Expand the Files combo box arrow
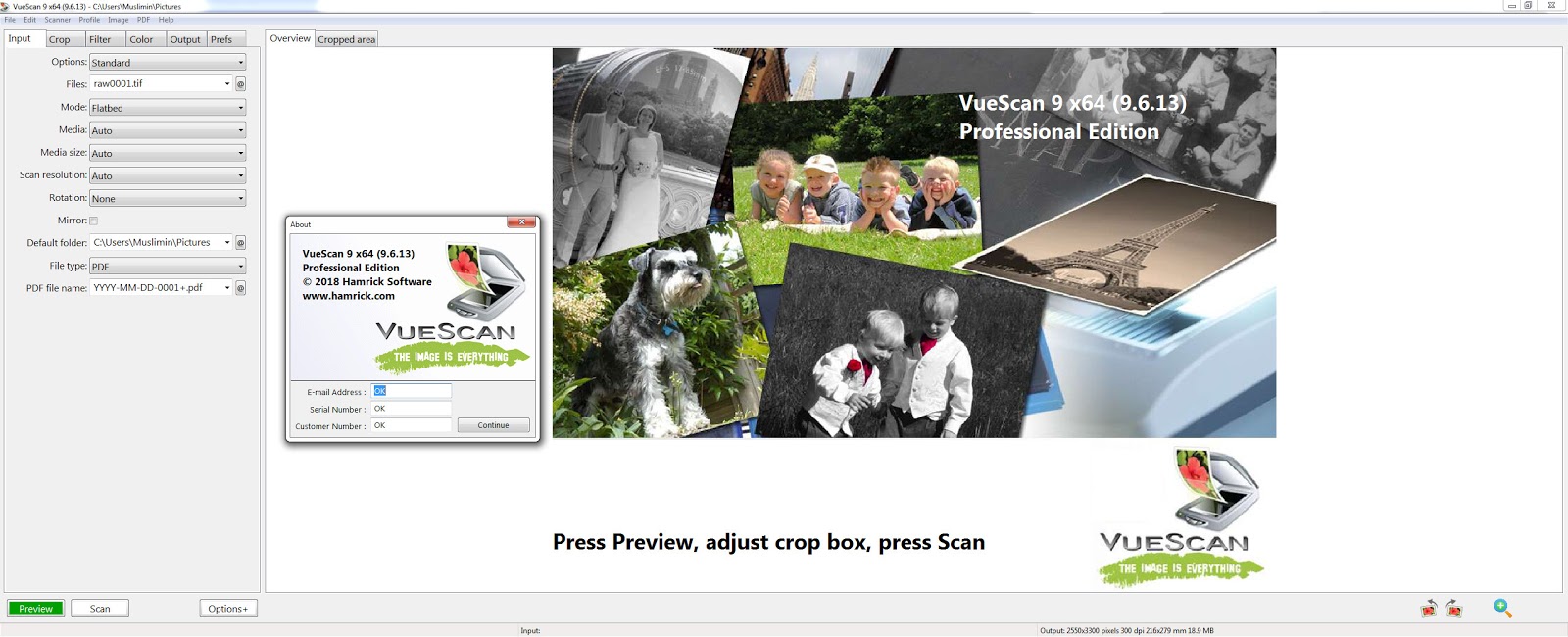Screen dimensions: 1568x637 [x=227, y=84]
